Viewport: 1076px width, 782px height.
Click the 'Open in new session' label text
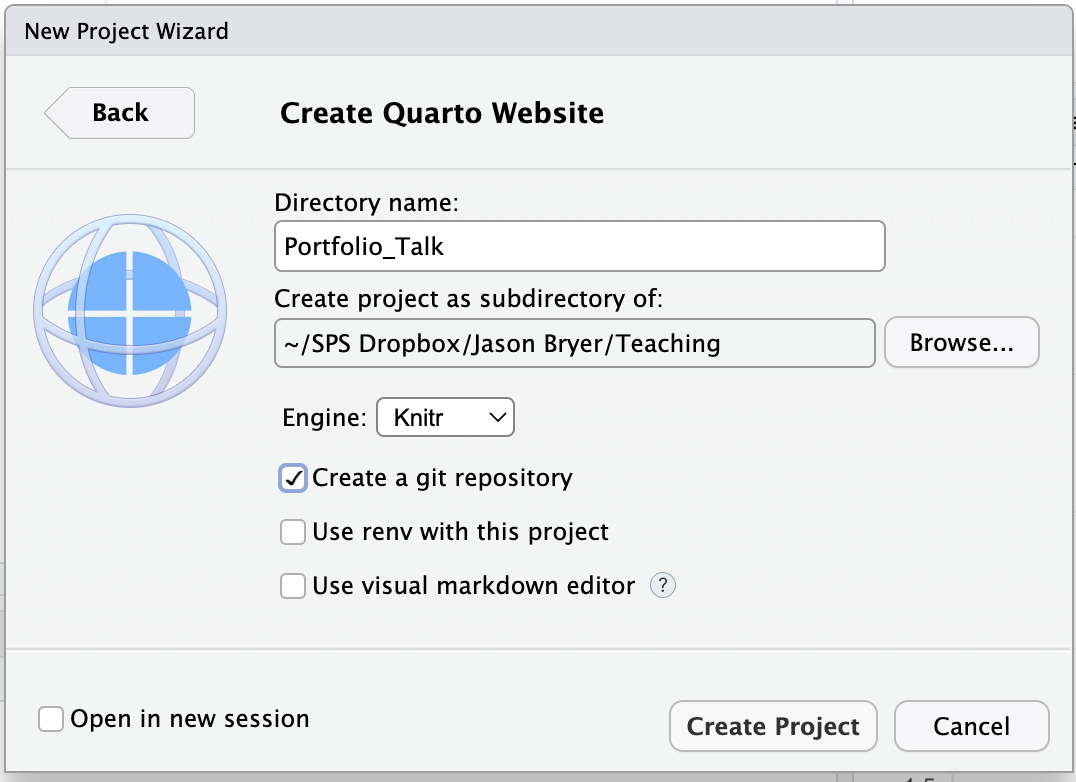[x=190, y=719]
